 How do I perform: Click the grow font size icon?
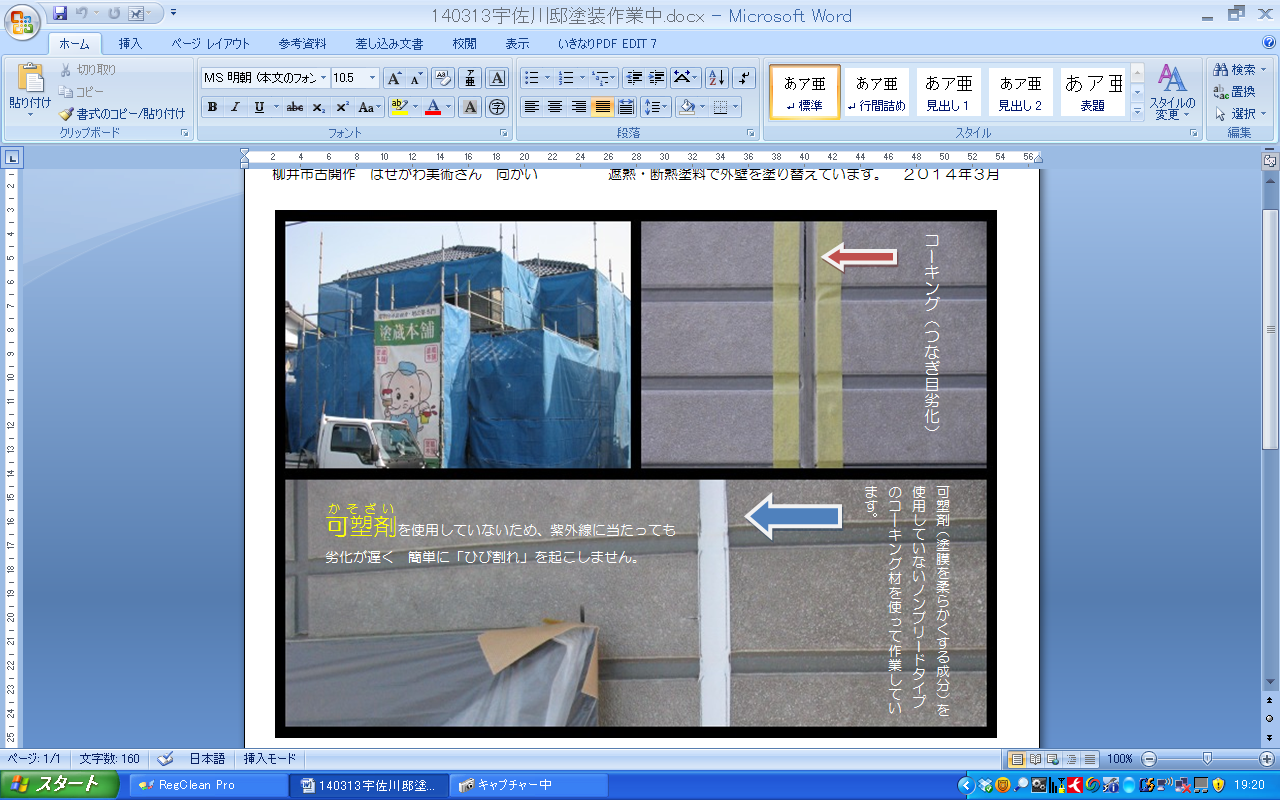394,78
